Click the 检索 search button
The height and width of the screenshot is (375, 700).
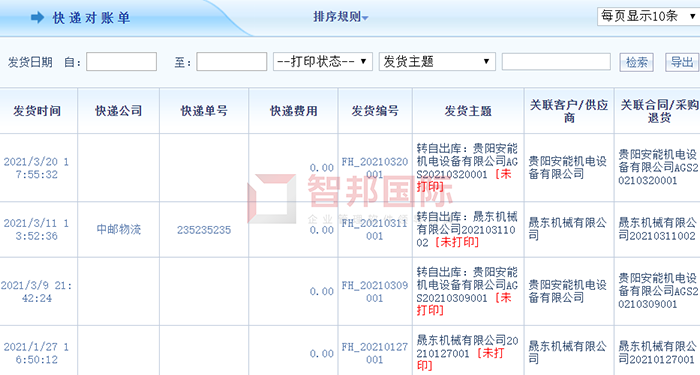(637, 62)
